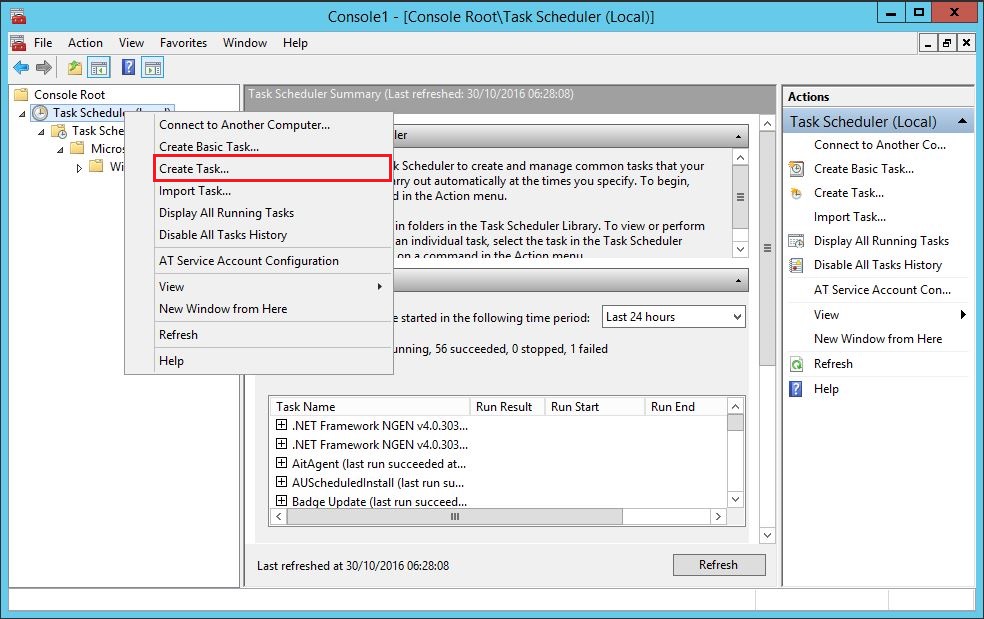Open the Action menu in menu bar
The height and width of the screenshot is (619, 984).
pyautogui.click(x=85, y=43)
